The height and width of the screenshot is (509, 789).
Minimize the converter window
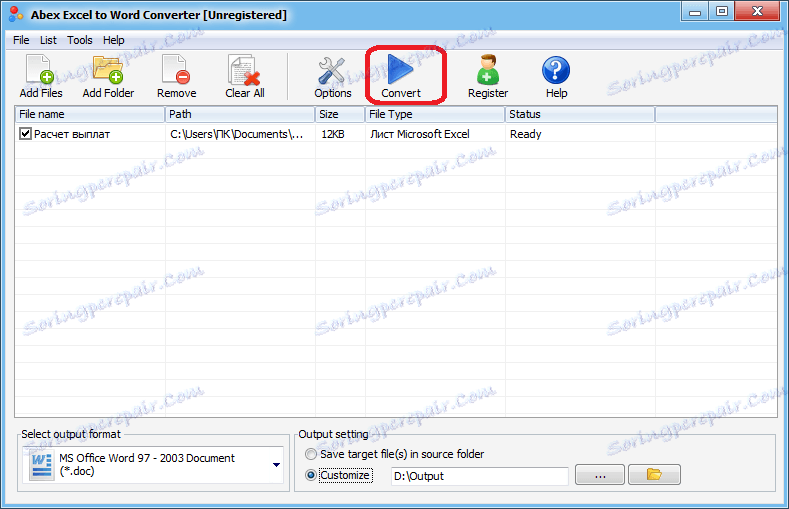coord(695,12)
